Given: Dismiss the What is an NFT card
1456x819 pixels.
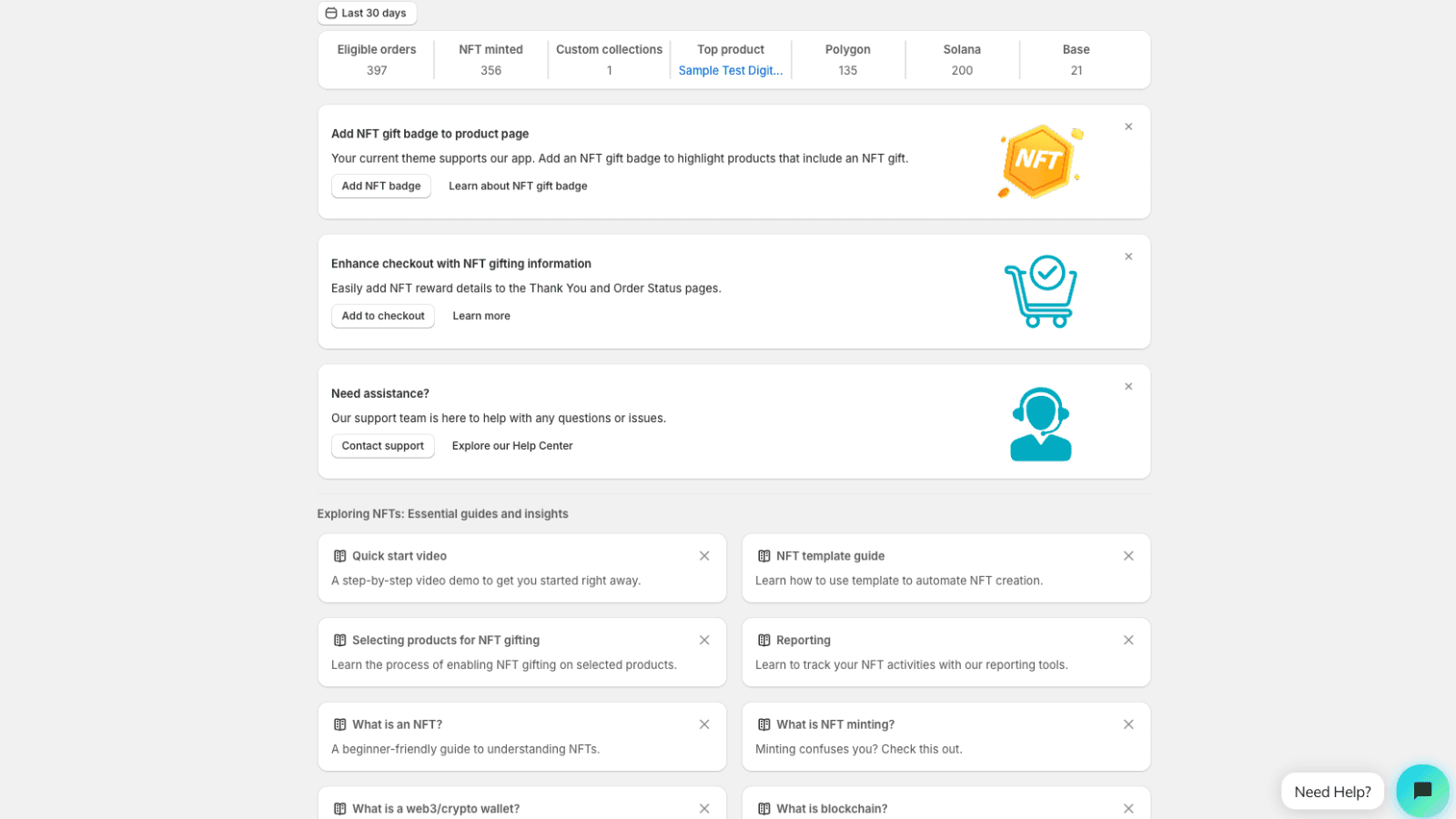Looking at the screenshot, I should [x=704, y=724].
